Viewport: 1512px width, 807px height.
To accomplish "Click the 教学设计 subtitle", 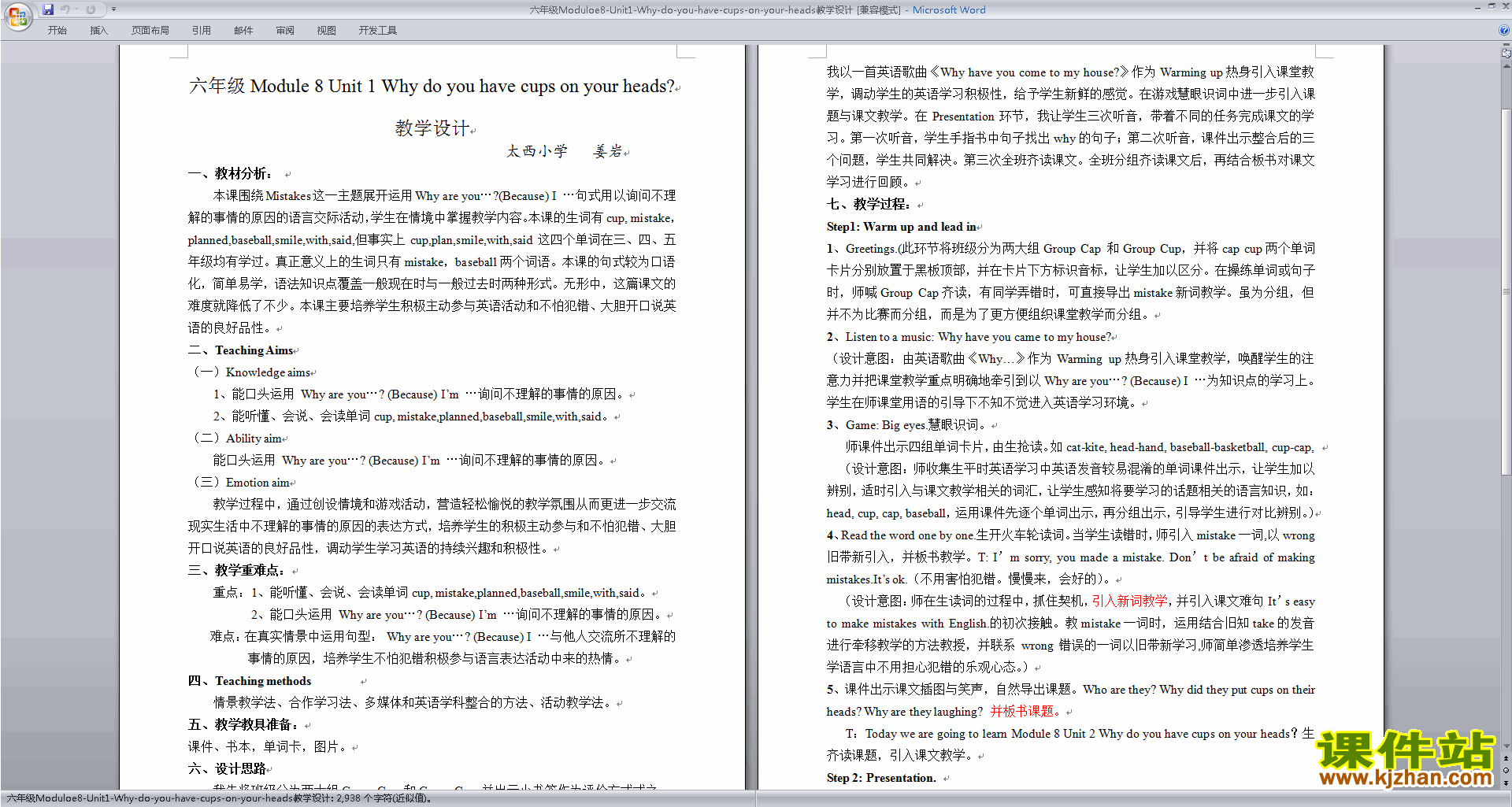I will [432, 128].
